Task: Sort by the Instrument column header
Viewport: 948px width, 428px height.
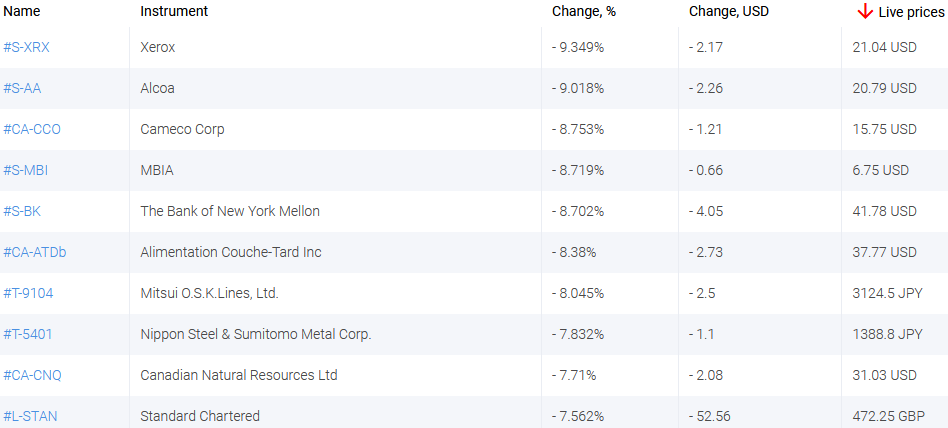Action: tap(174, 11)
